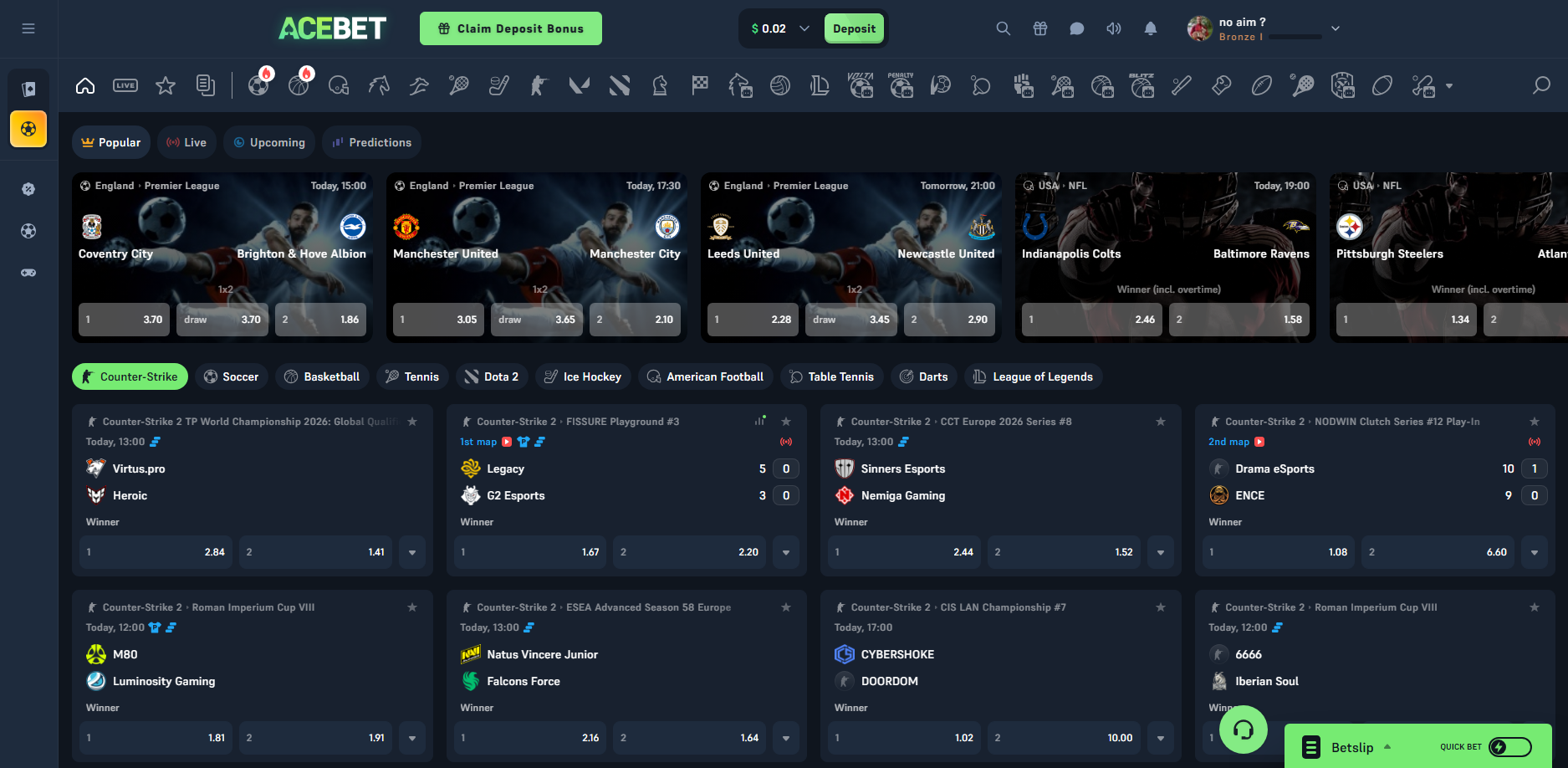Bet on Manchester City at 2.10
The height and width of the screenshot is (768, 1568).
point(635,320)
